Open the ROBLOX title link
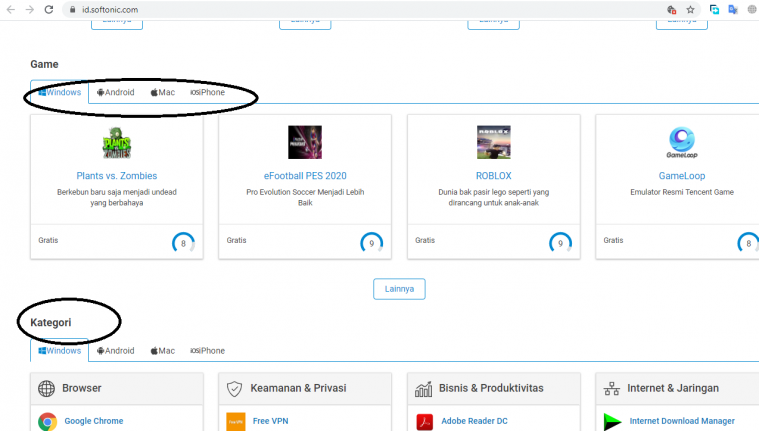 coord(493,176)
